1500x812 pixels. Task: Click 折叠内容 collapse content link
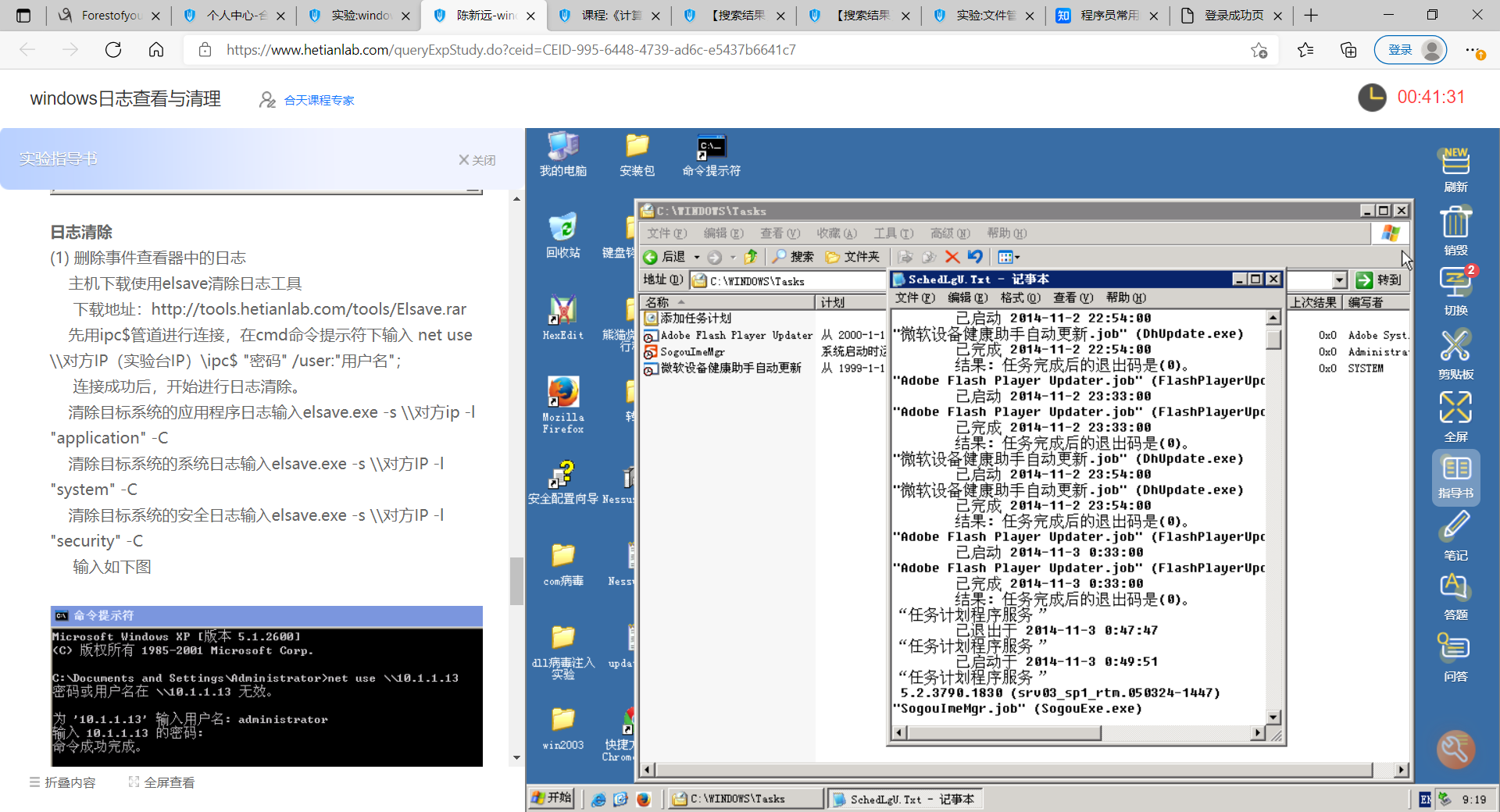click(62, 782)
